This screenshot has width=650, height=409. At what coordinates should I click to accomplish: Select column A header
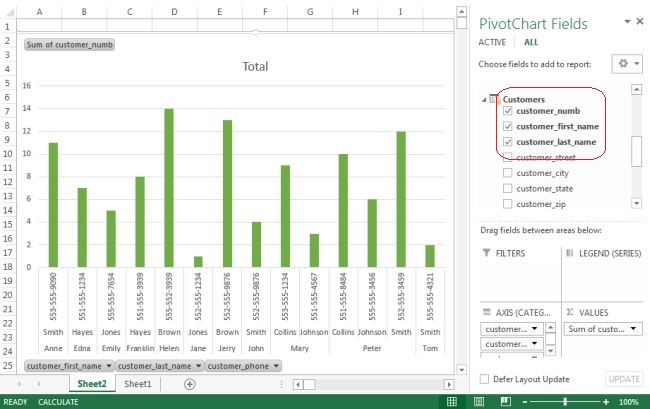39,12
